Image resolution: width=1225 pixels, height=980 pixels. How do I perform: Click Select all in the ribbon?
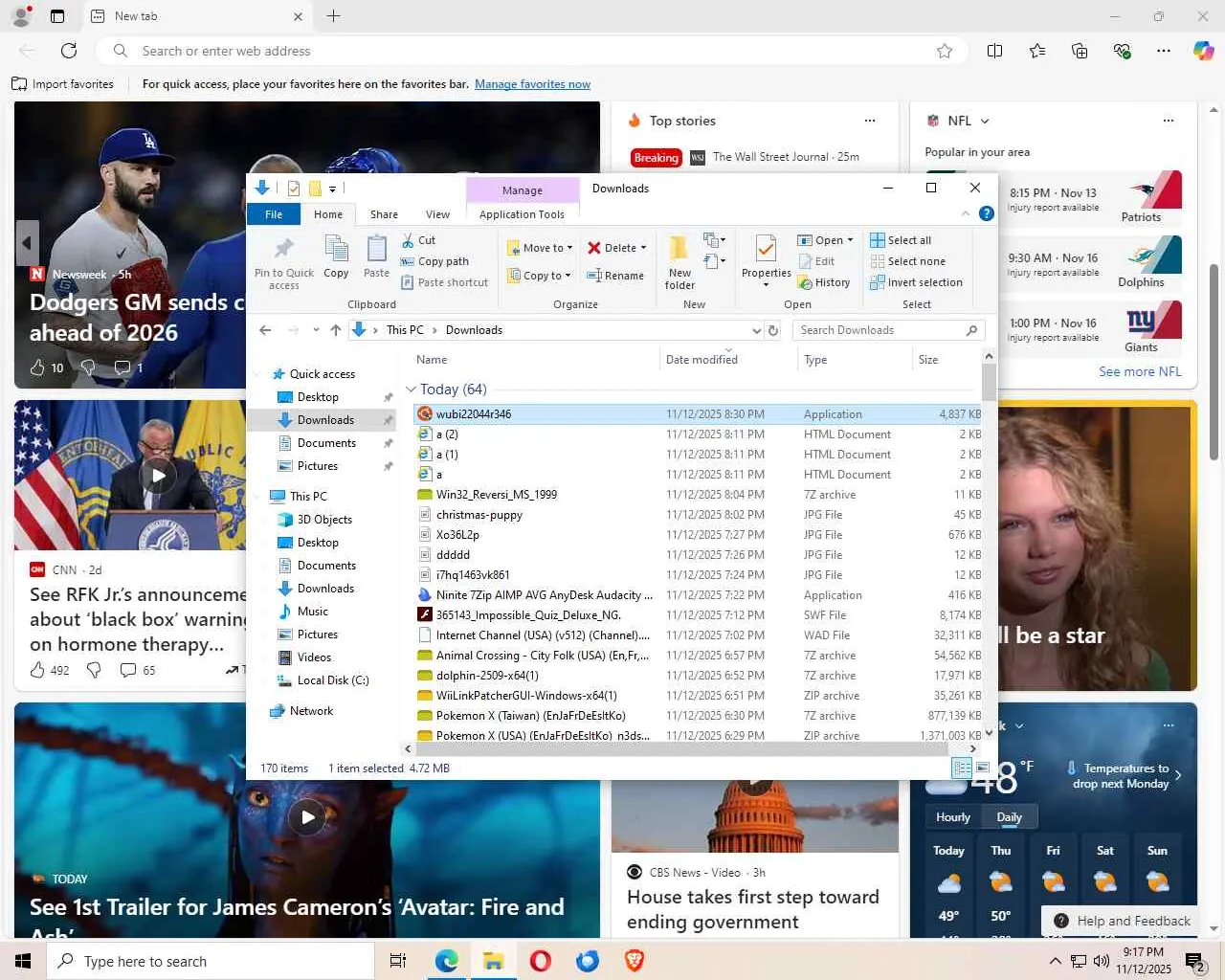[x=901, y=240]
